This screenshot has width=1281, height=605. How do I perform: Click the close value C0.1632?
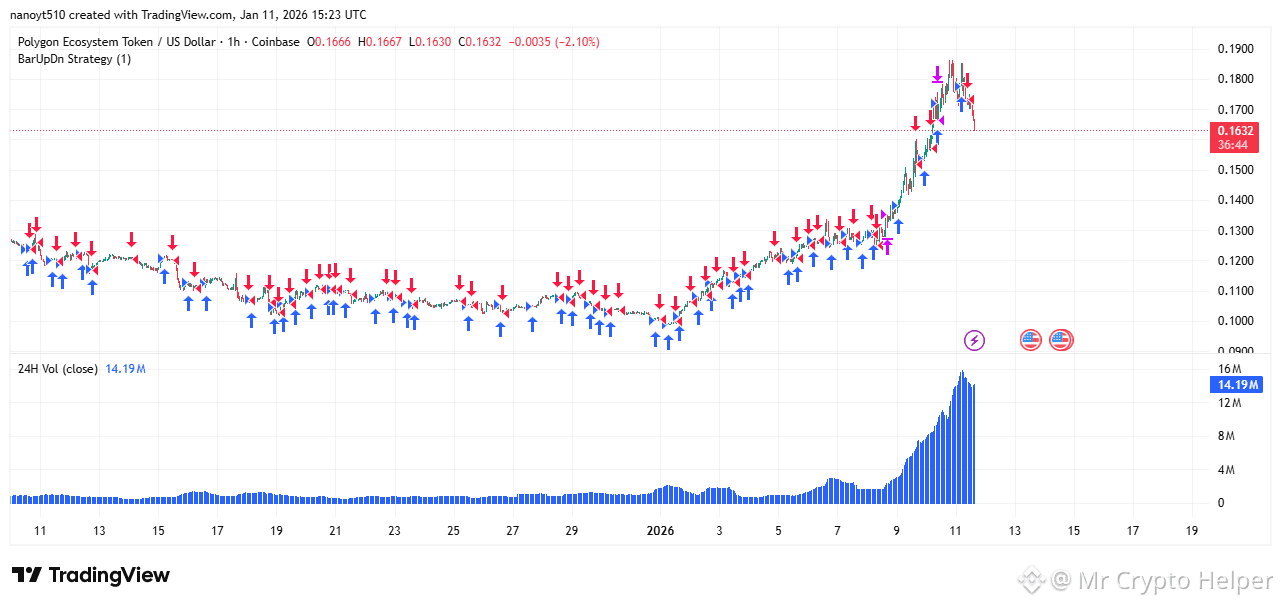click(x=478, y=42)
